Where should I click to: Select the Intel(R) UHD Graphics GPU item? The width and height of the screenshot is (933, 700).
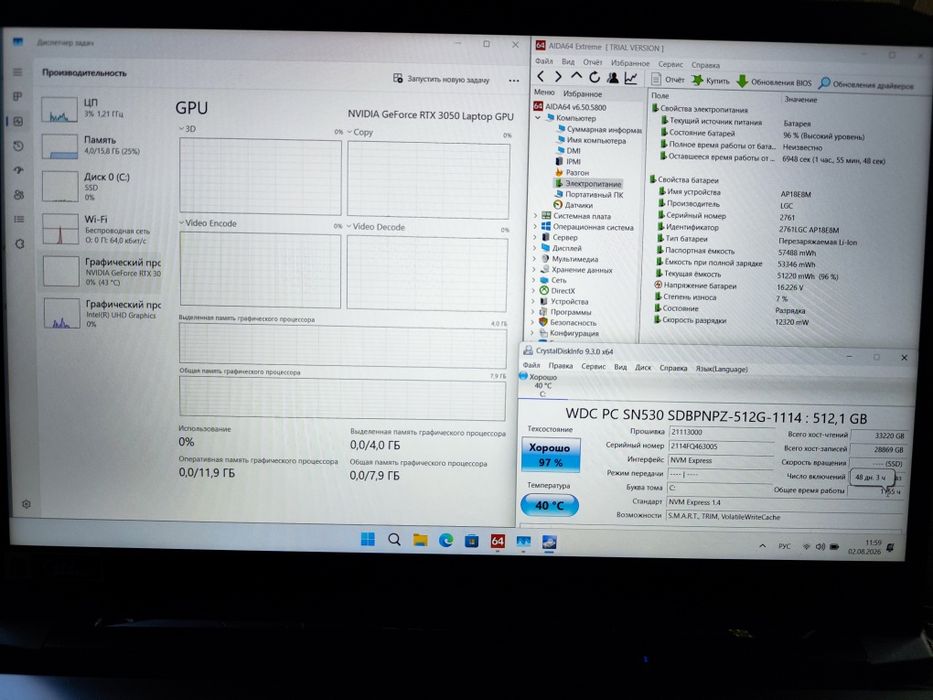(101, 314)
